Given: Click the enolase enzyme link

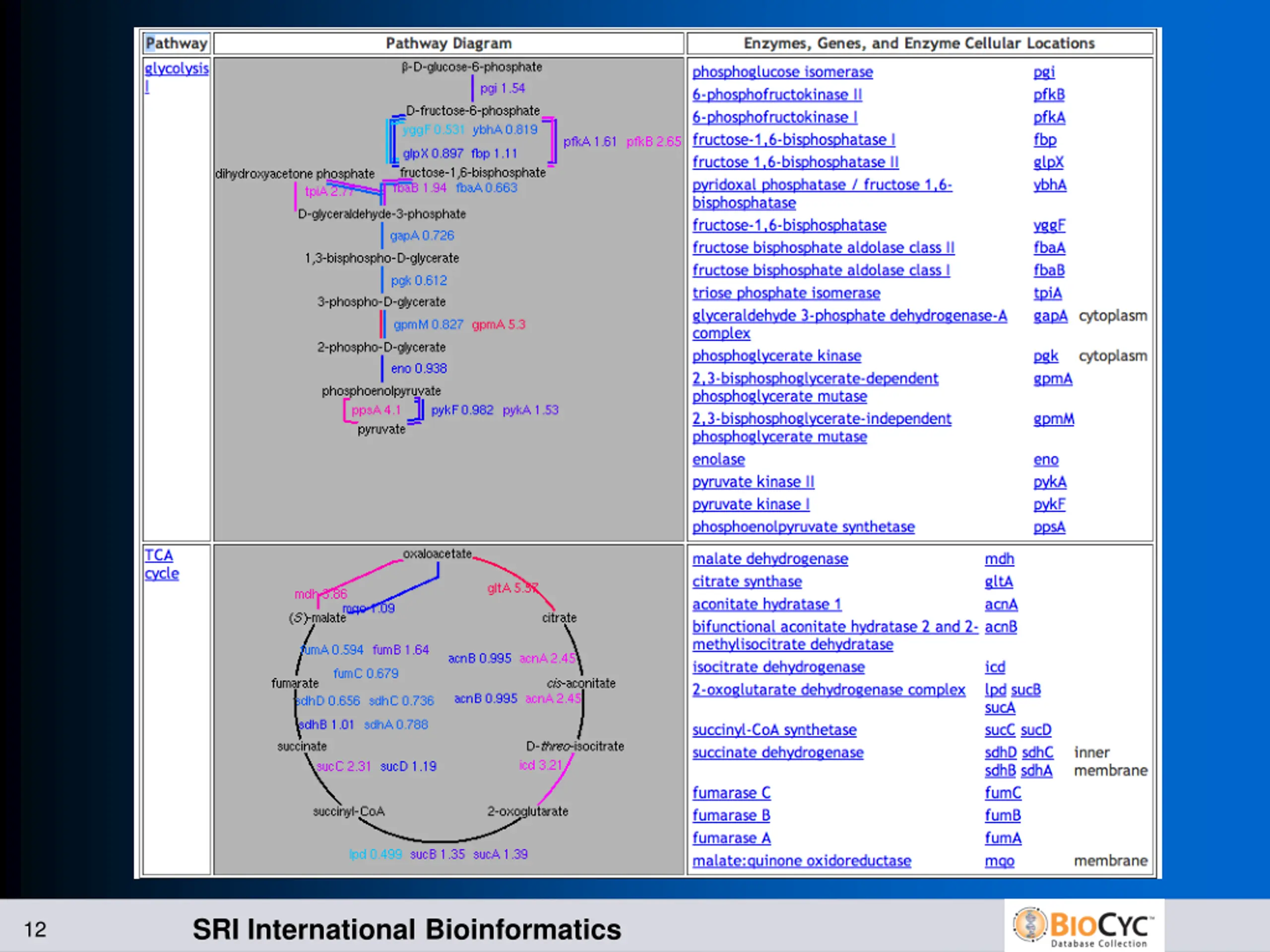Looking at the screenshot, I should pyautogui.click(x=718, y=460).
